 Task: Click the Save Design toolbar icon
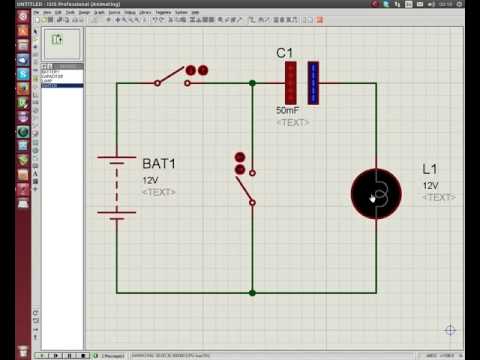point(50,20)
